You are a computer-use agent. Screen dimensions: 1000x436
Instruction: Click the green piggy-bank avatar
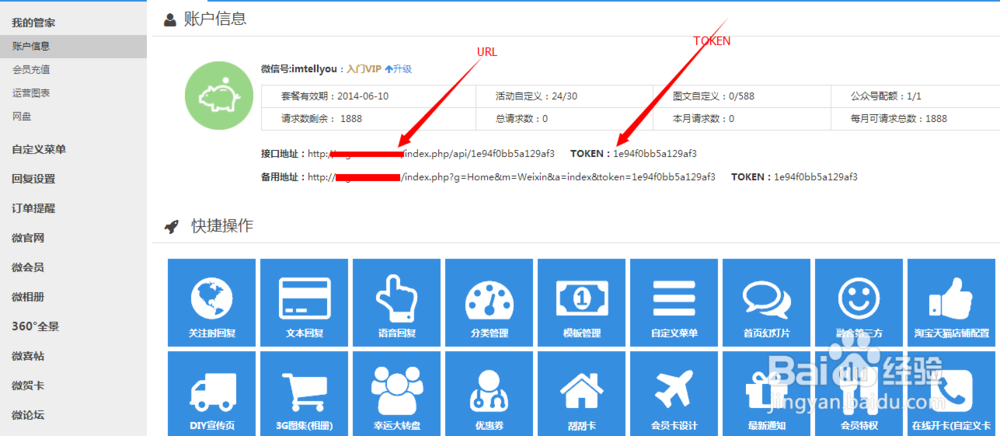point(218,95)
